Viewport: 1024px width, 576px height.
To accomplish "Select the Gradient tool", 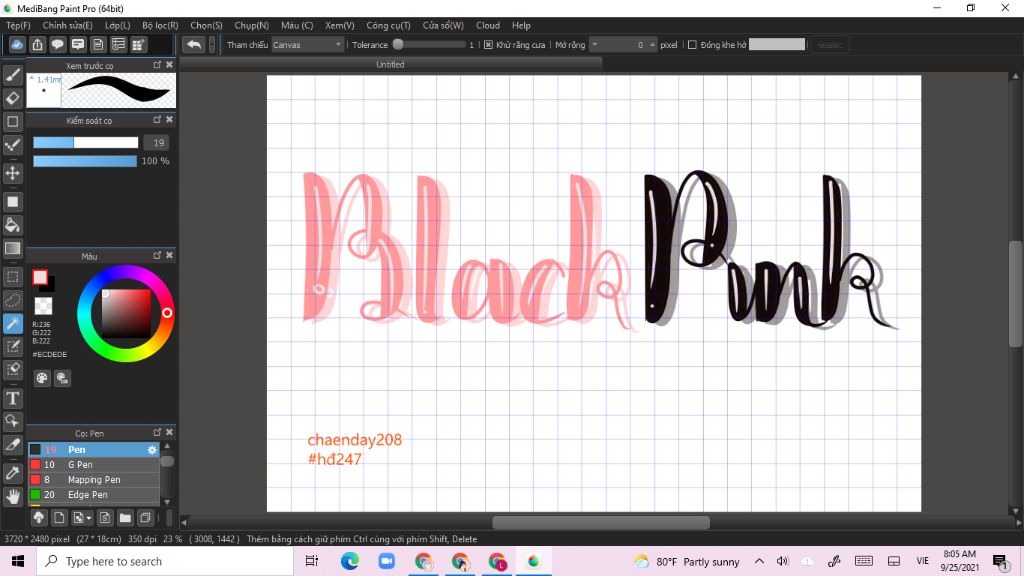I will tap(12, 248).
